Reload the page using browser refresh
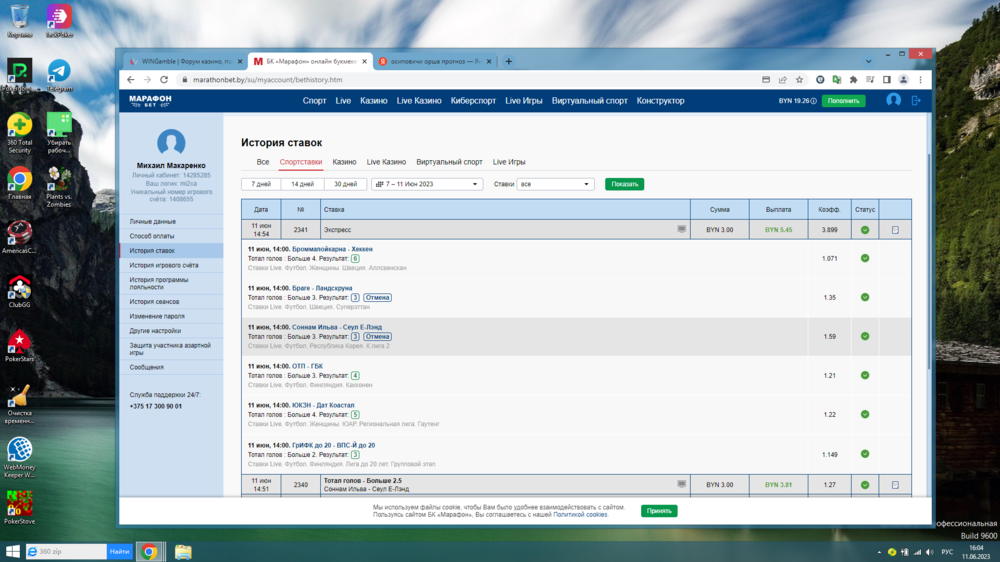The image size is (1000, 562). pyautogui.click(x=164, y=80)
